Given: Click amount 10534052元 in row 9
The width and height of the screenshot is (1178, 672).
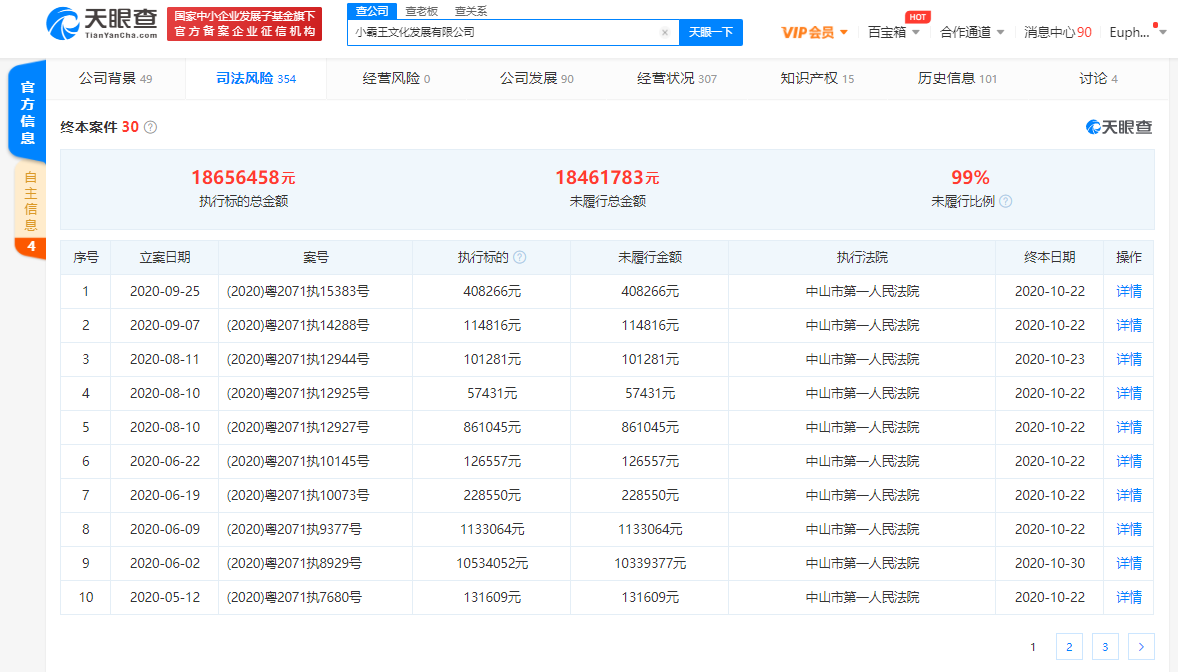Looking at the screenshot, I should (x=492, y=563).
